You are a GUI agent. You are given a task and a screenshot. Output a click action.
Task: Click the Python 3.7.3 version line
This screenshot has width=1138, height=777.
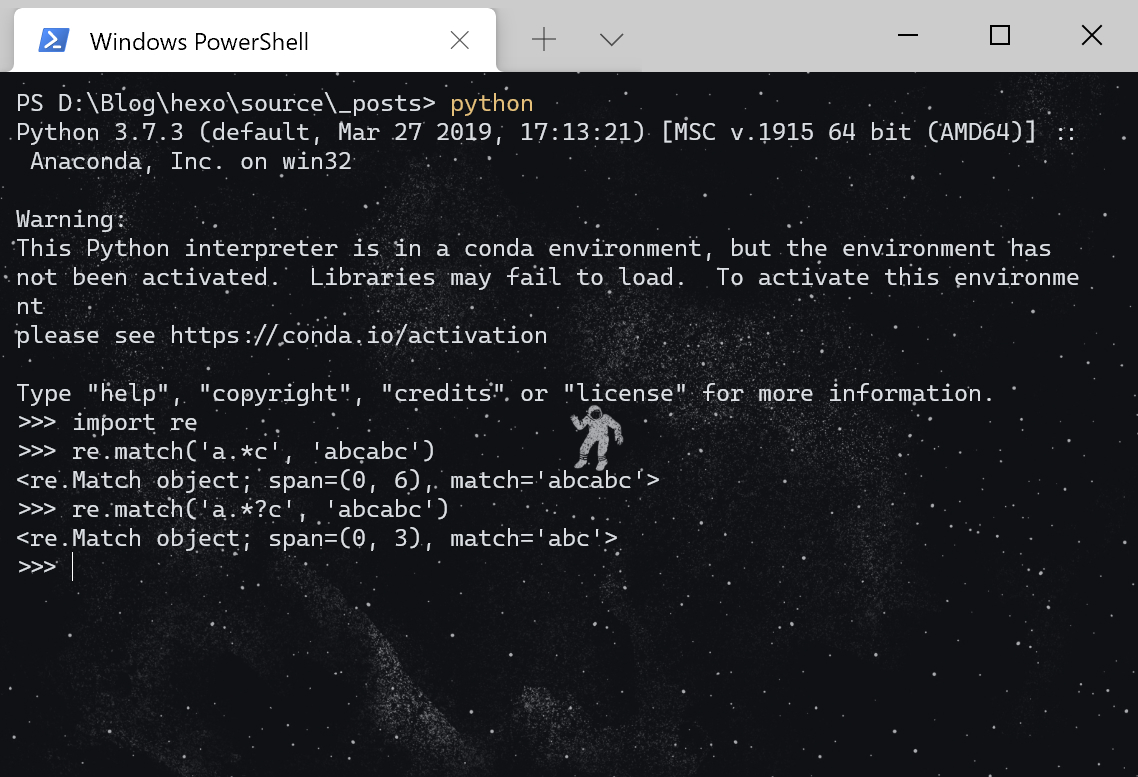pos(546,133)
